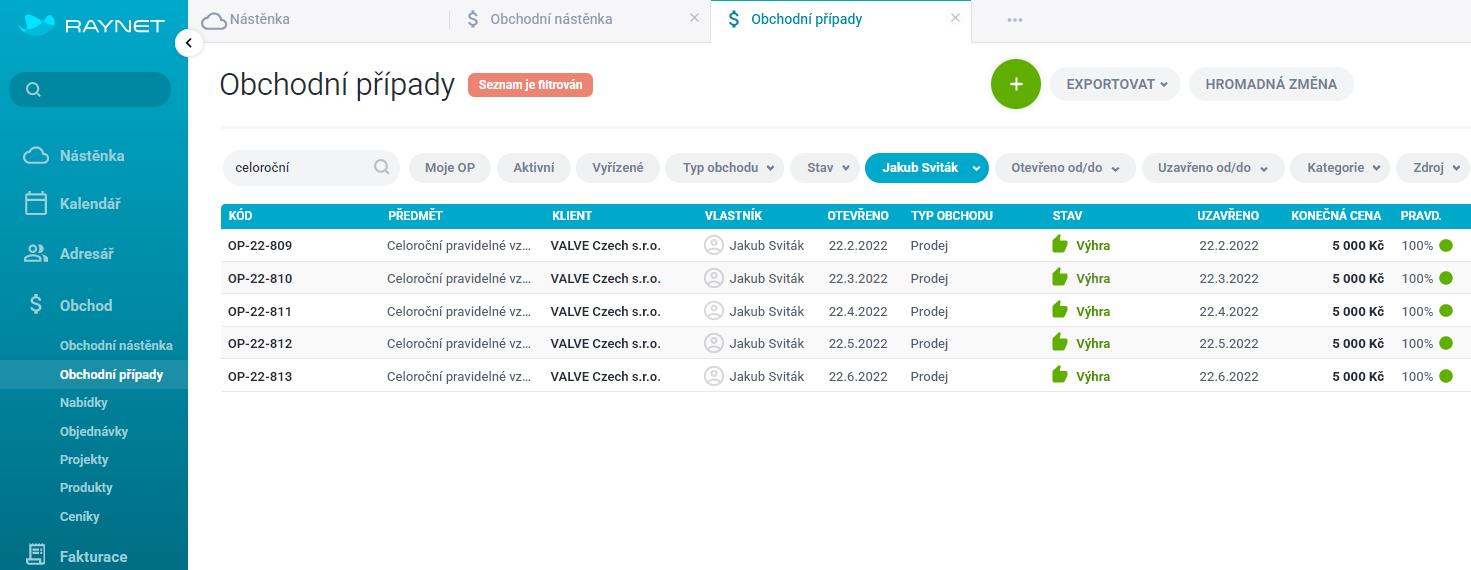Go to Ceníky submenu item
Image resolution: width=1471 pixels, height=570 pixels.
coord(80,516)
